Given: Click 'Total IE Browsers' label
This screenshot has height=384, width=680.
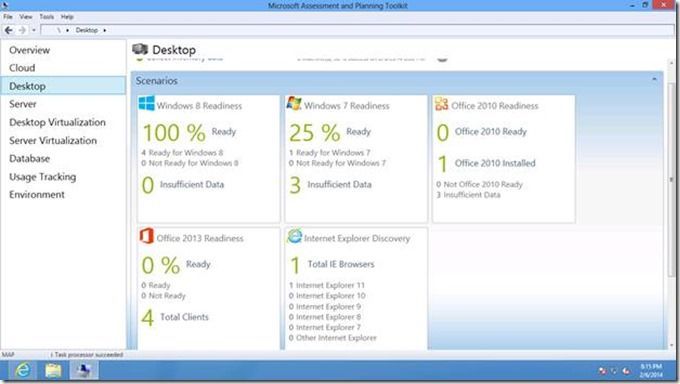Looking at the screenshot, I should coord(341,264).
